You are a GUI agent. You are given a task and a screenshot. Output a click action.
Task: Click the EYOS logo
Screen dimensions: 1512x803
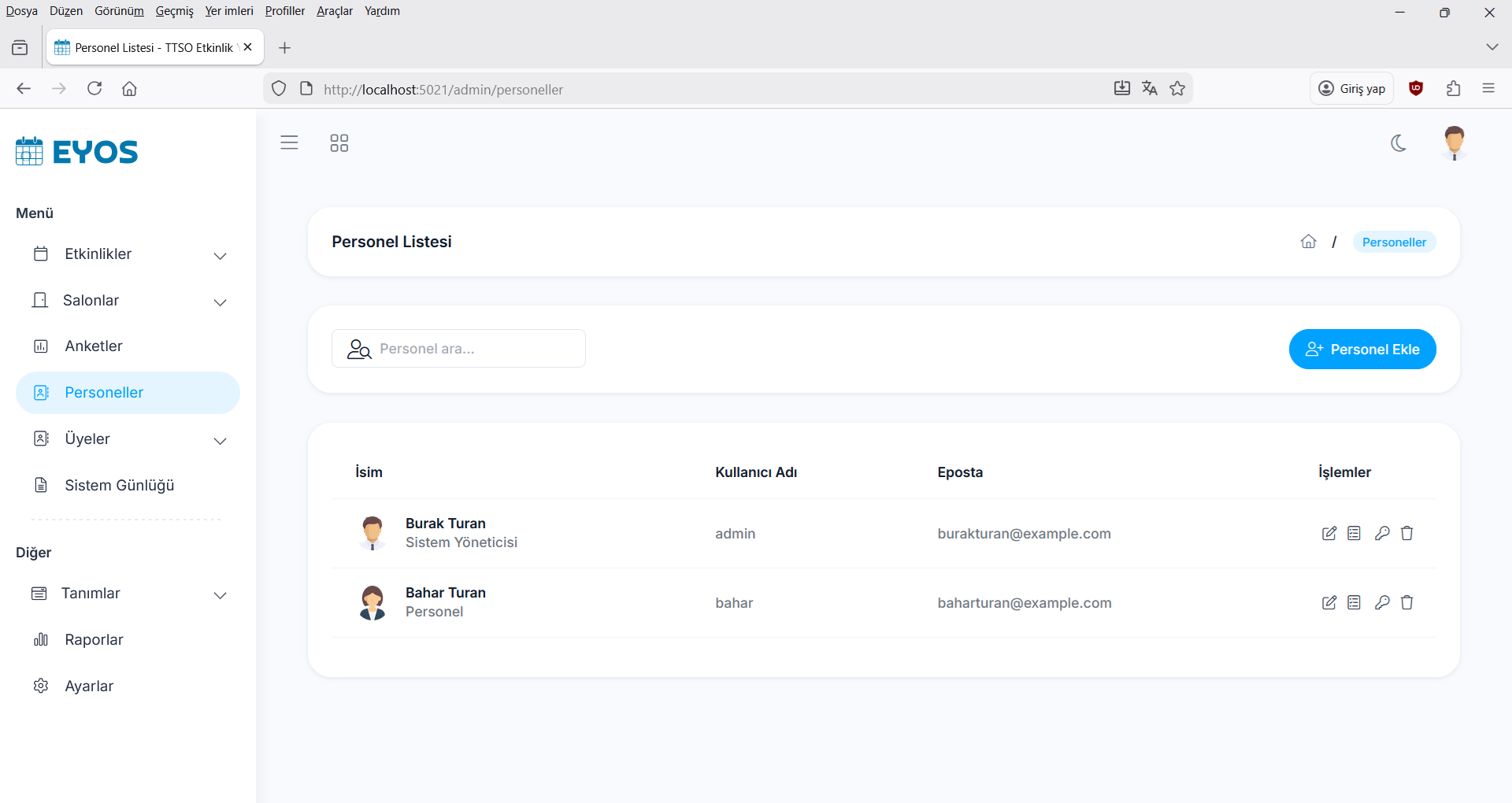click(77, 151)
